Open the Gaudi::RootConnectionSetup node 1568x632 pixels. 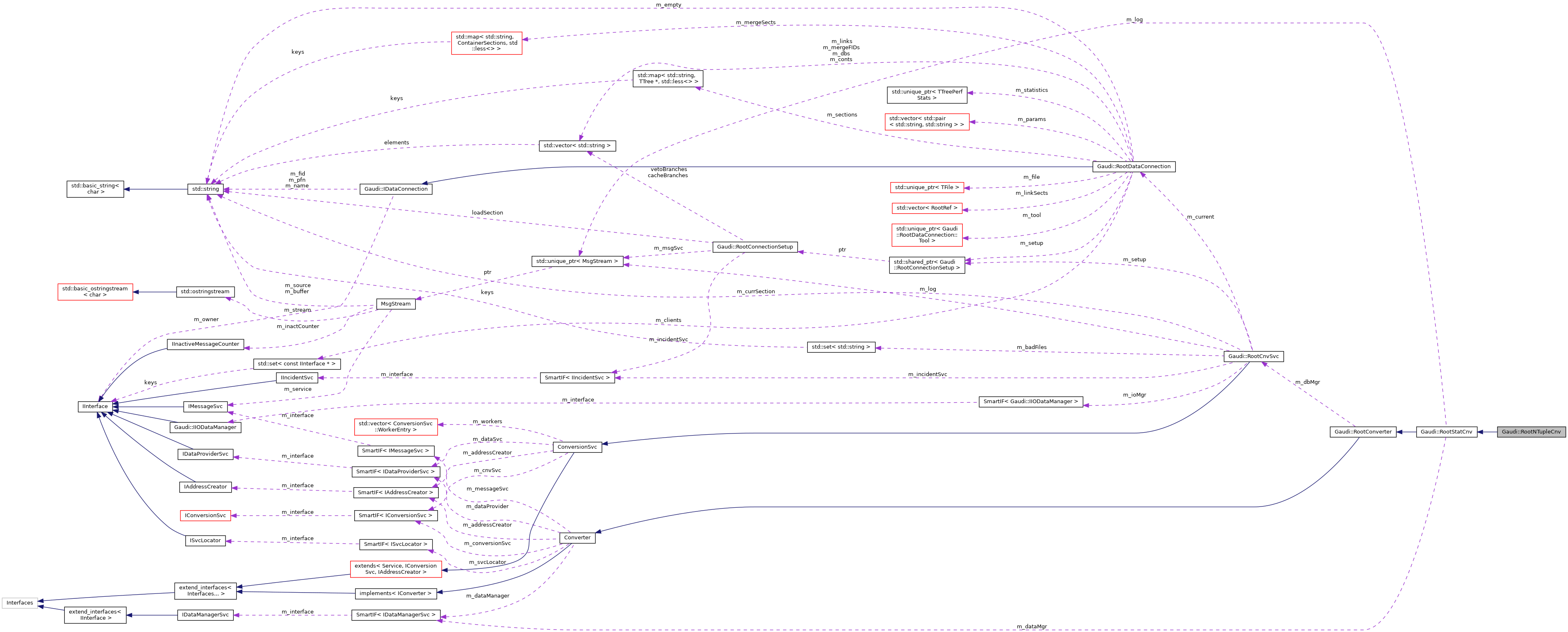pyautogui.click(x=755, y=246)
